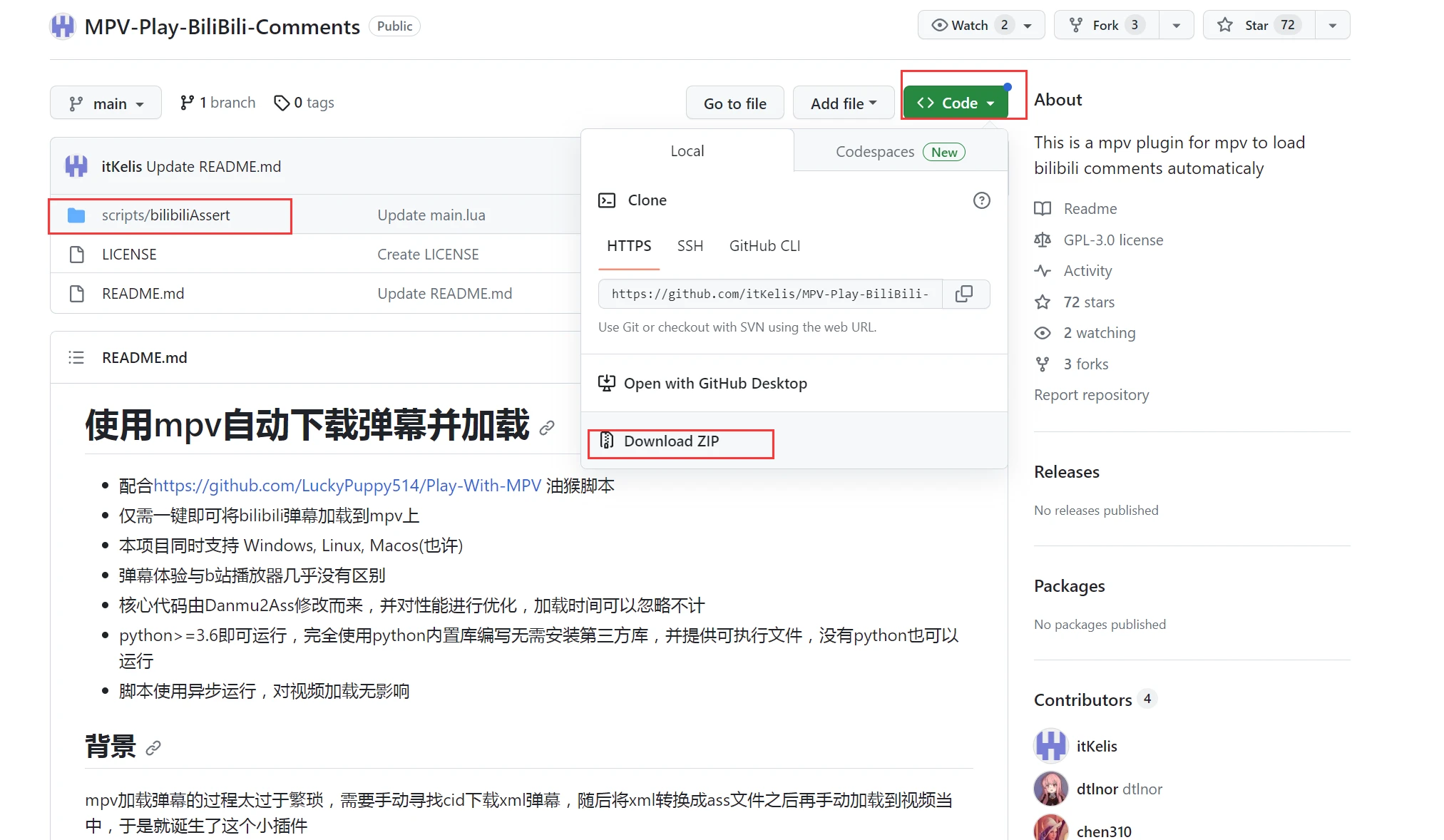Click the Clone help question mark icon

tap(981, 200)
